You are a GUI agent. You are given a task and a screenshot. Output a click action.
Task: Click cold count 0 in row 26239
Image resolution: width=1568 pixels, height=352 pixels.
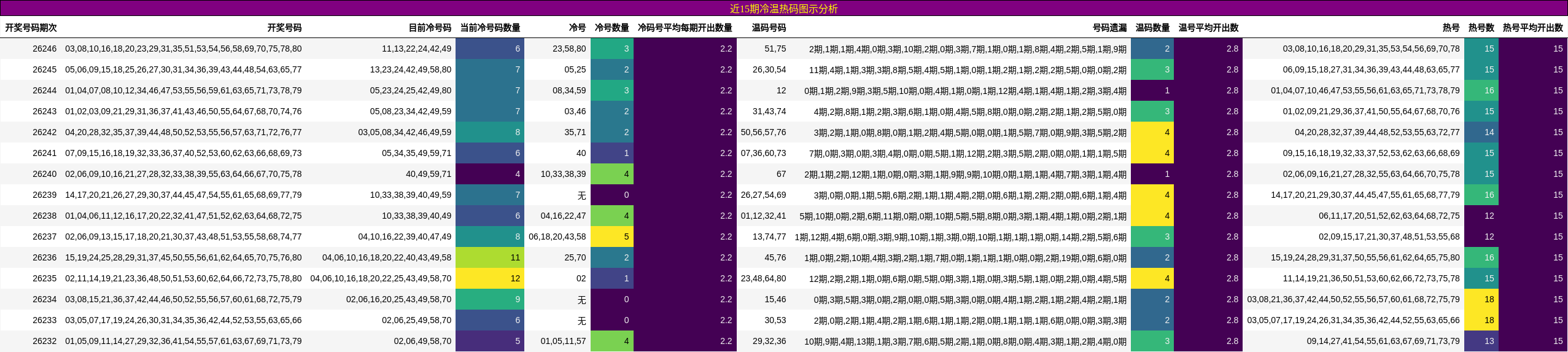[612, 195]
